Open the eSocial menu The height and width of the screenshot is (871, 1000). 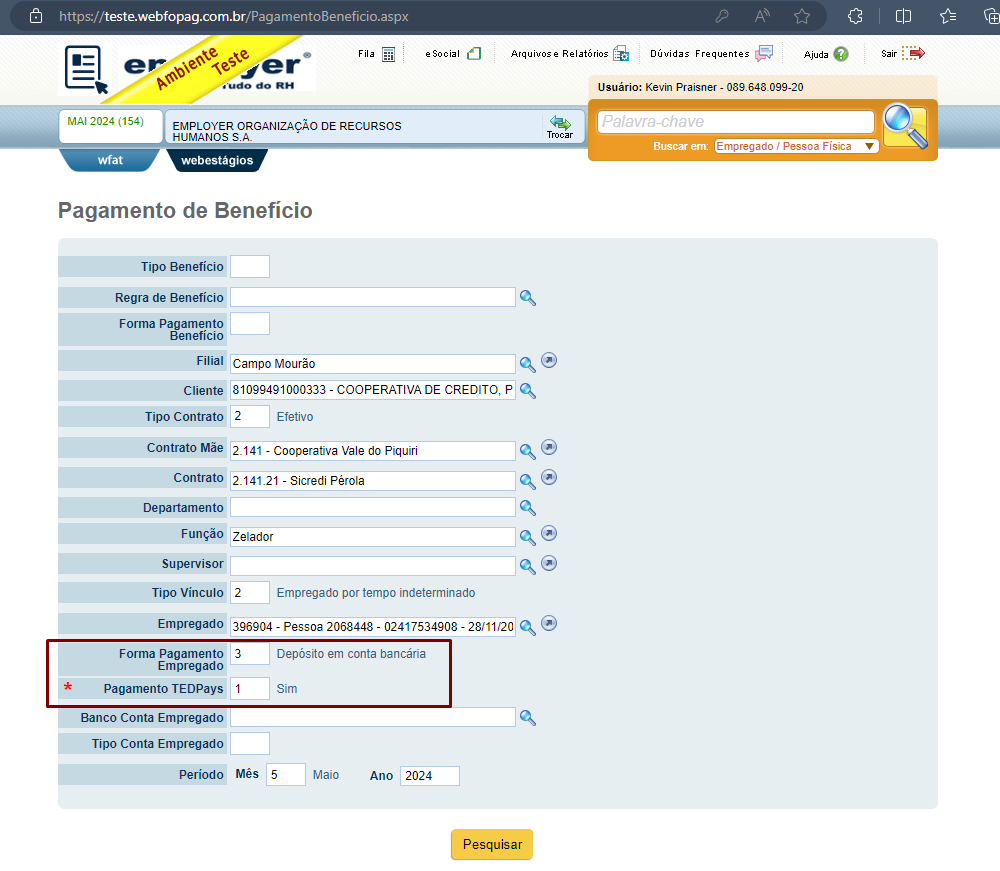coord(453,54)
